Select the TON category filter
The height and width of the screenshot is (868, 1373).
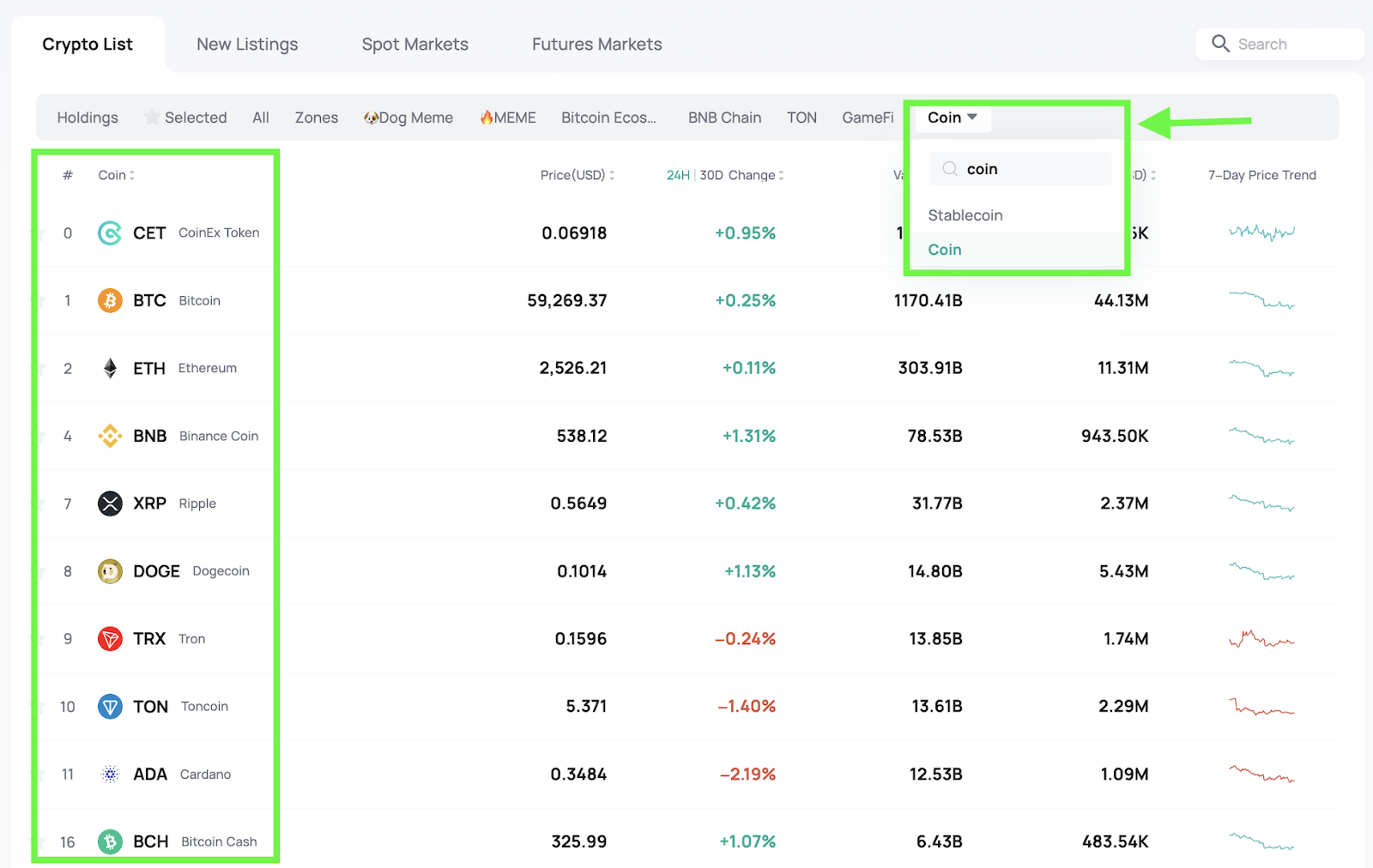tap(801, 118)
